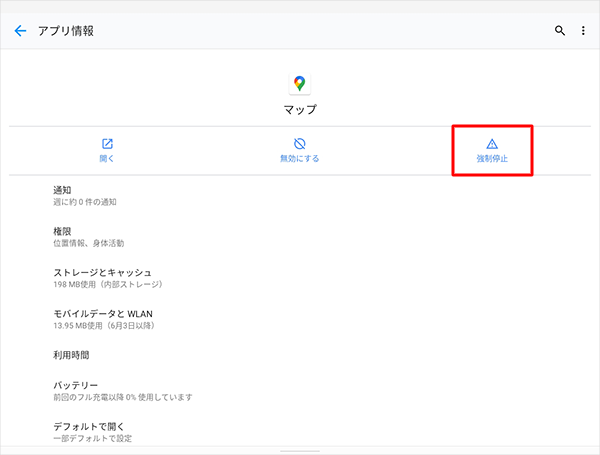Open the 通知 settings entry
Screen dimensions: 600x455
pos(85,195)
